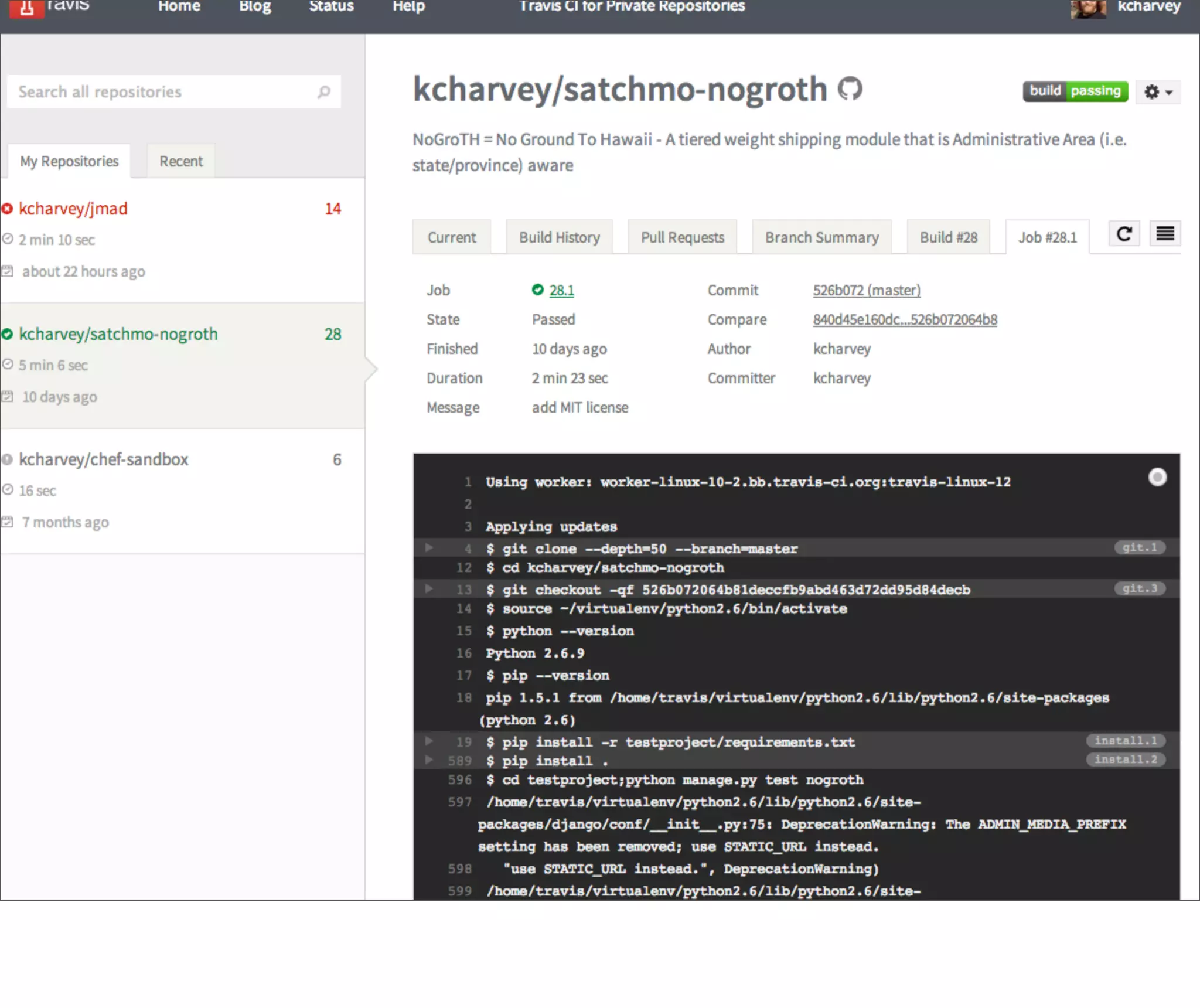Switch to Pull Requests tab

[683, 237]
